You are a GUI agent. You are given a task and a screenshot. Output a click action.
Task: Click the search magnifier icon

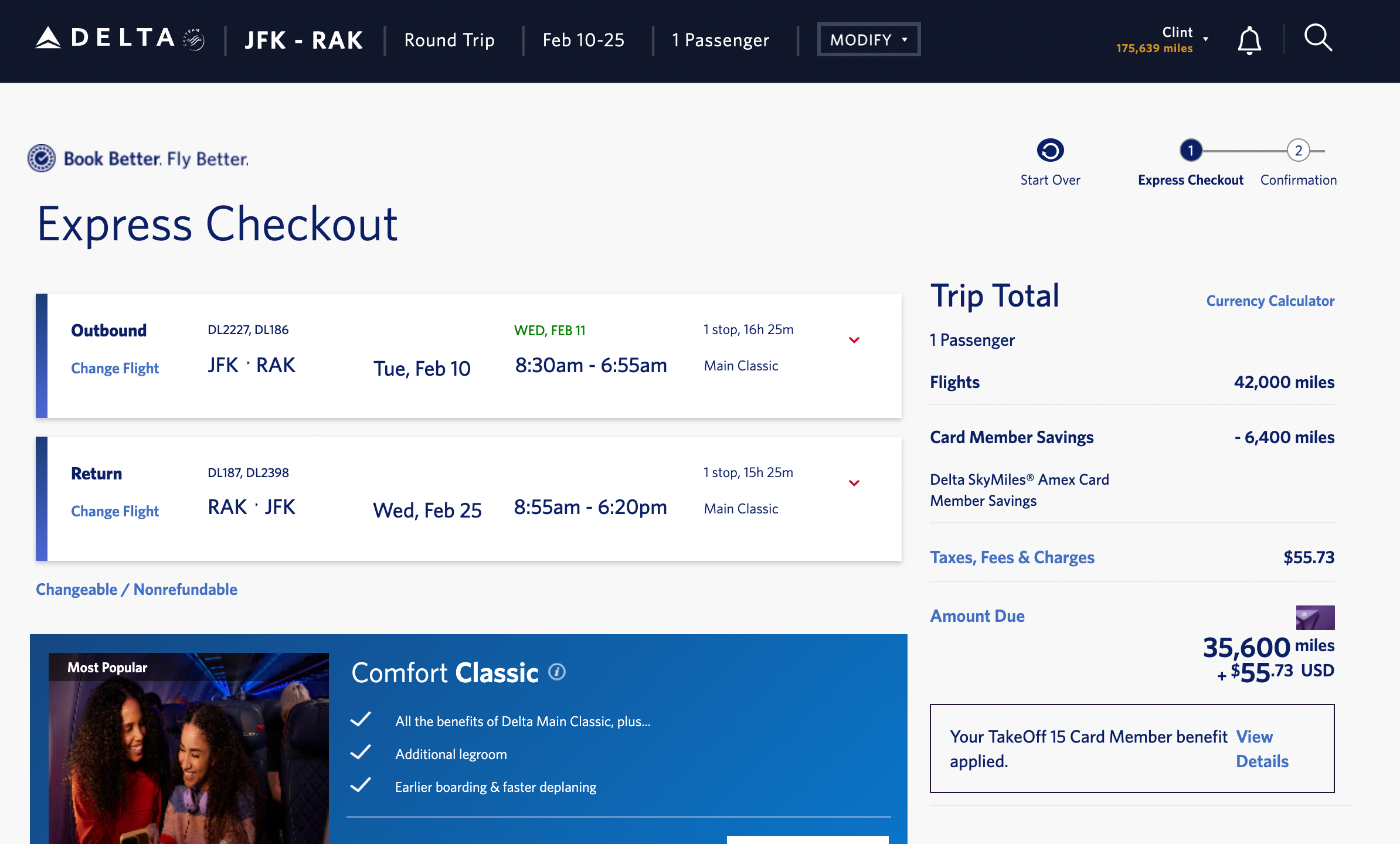click(x=1318, y=39)
